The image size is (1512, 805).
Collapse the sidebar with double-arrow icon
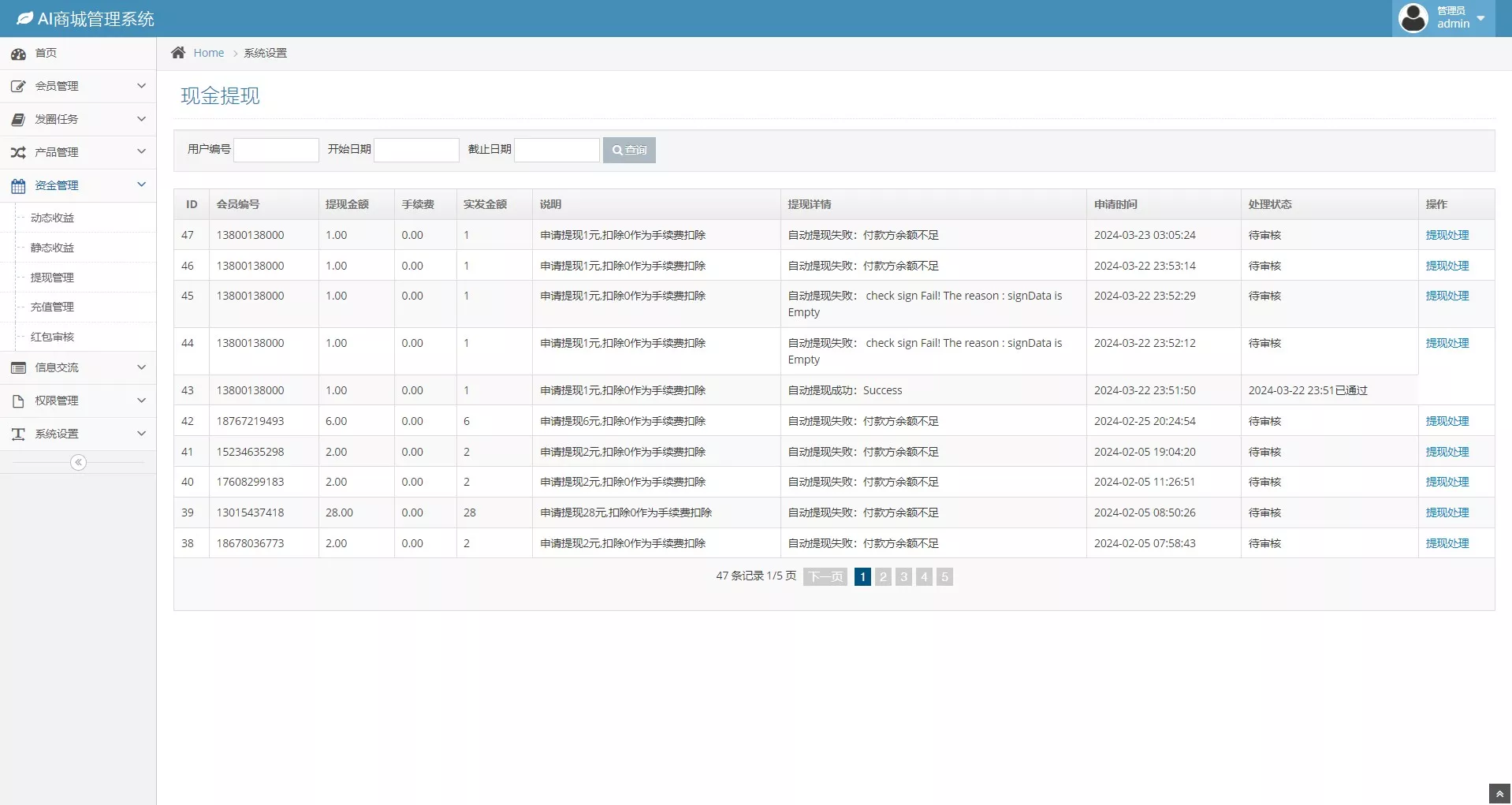[x=78, y=463]
